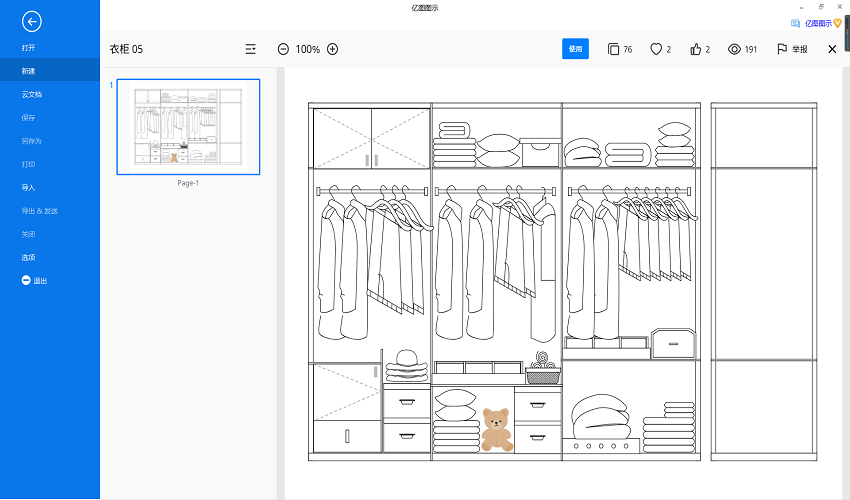
Task: Click the back arrow icon
Action: click(x=32, y=21)
